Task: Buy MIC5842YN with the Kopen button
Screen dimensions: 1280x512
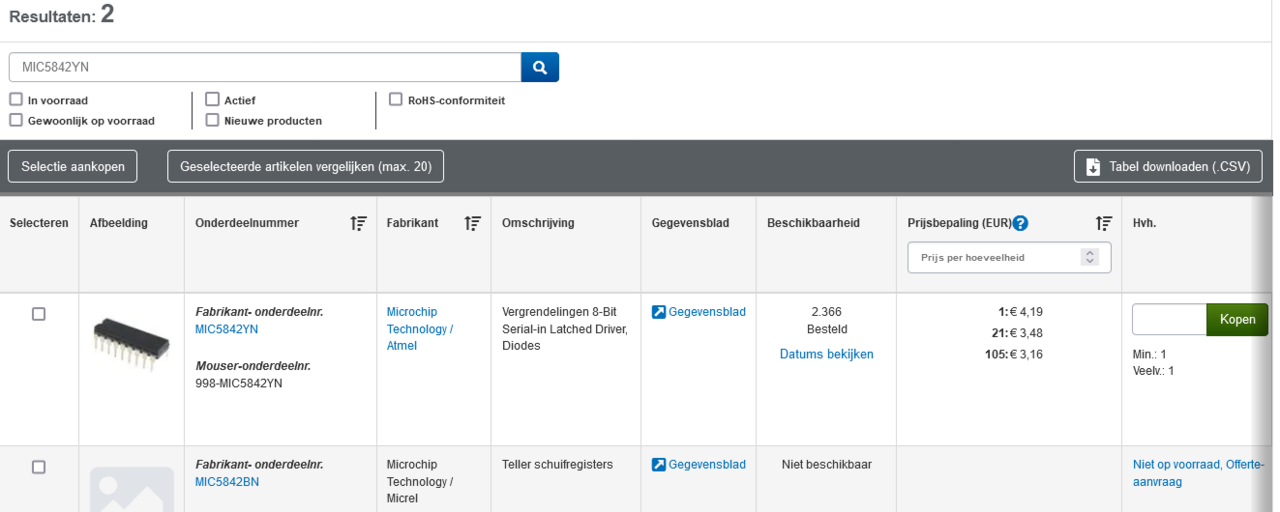Action: click(1237, 320)
